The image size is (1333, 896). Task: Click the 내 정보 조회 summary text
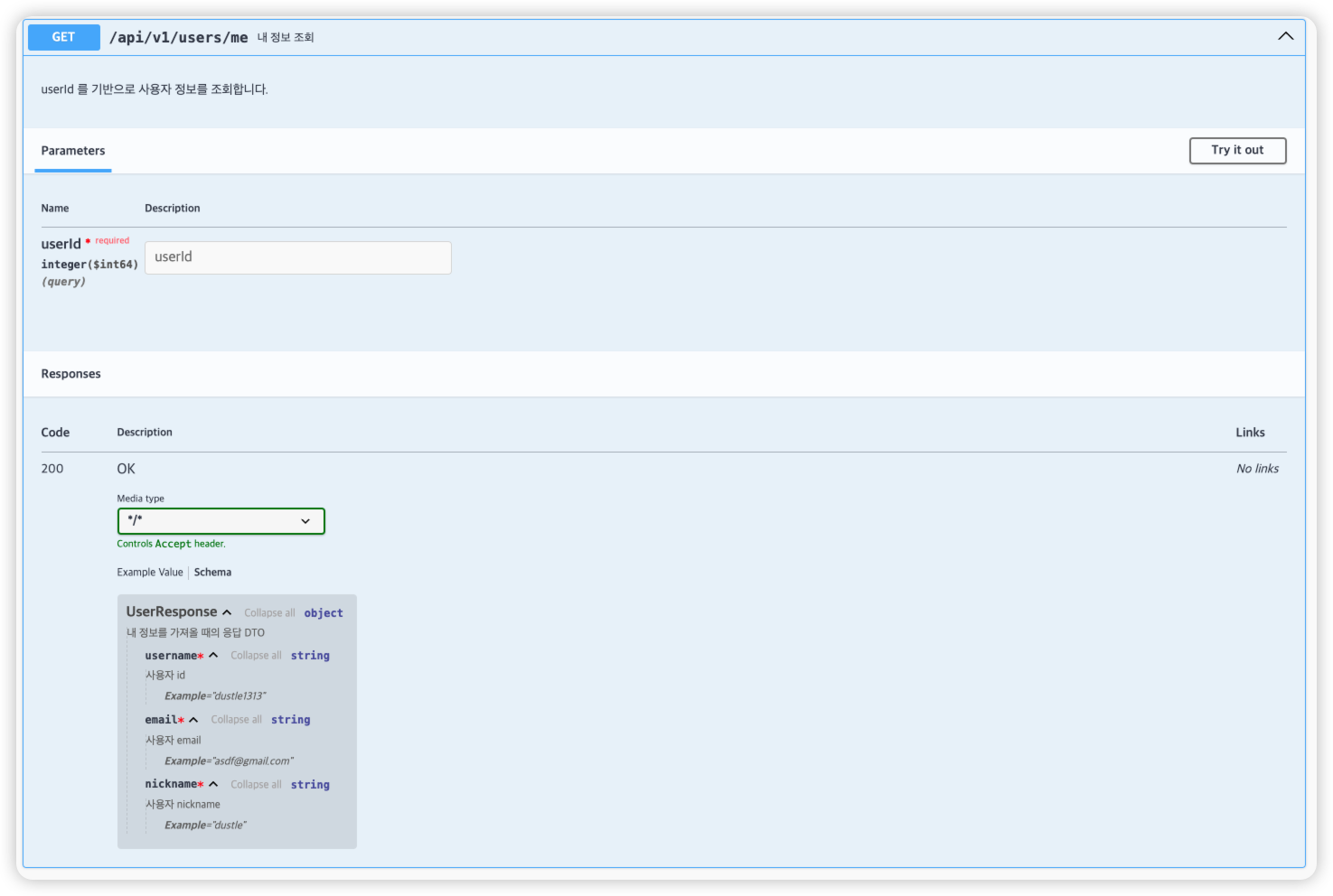pos(286,37)
